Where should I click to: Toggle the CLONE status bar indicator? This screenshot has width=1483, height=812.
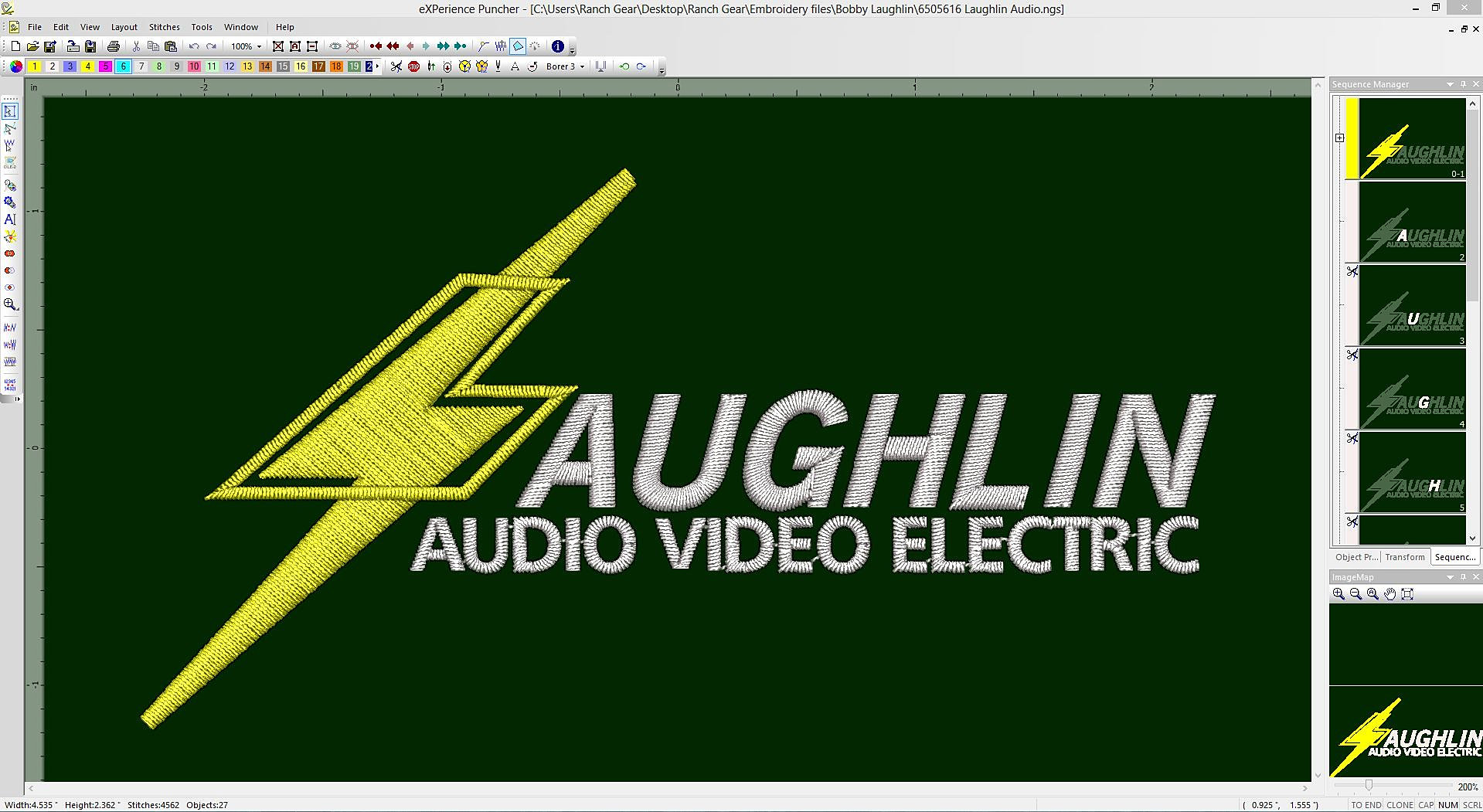tap(1400, 805)
